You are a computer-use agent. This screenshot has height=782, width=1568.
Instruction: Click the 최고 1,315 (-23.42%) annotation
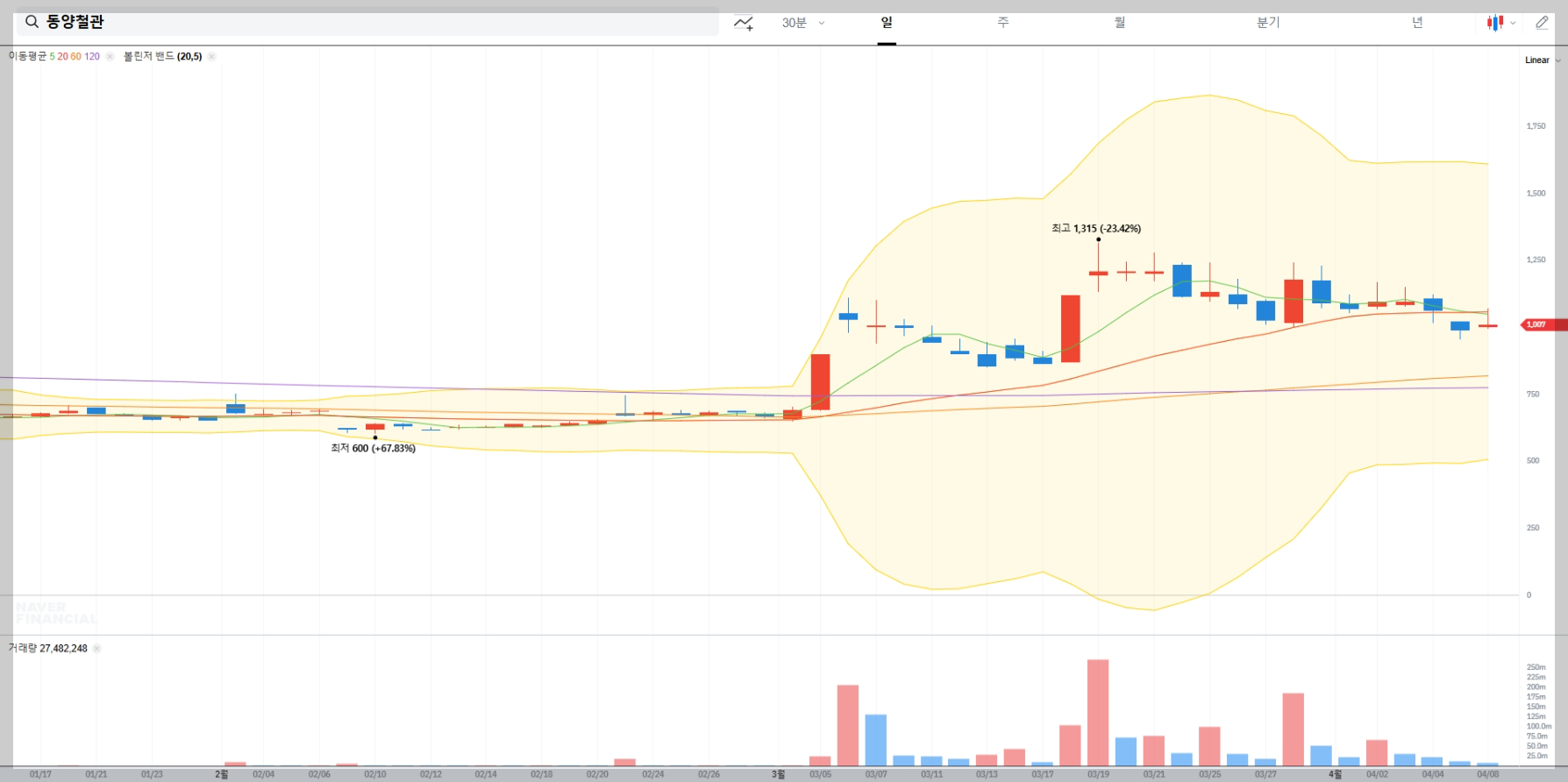[x=1096, y=228]
